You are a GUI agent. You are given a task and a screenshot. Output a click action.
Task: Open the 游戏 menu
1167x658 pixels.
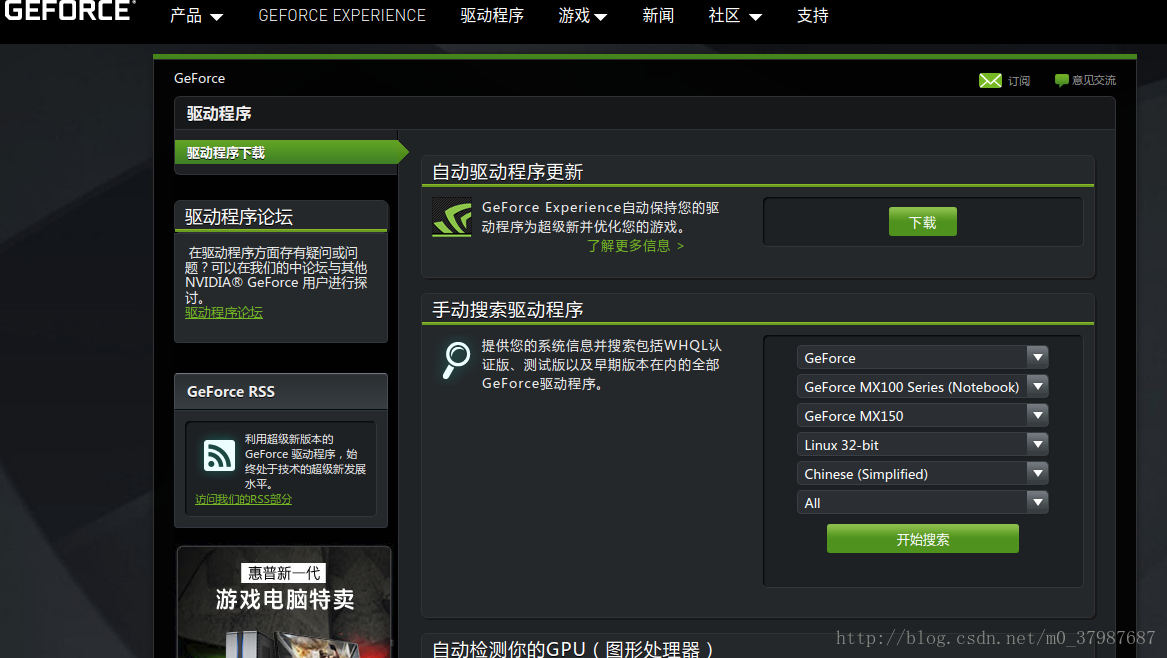tap(582, 16)
